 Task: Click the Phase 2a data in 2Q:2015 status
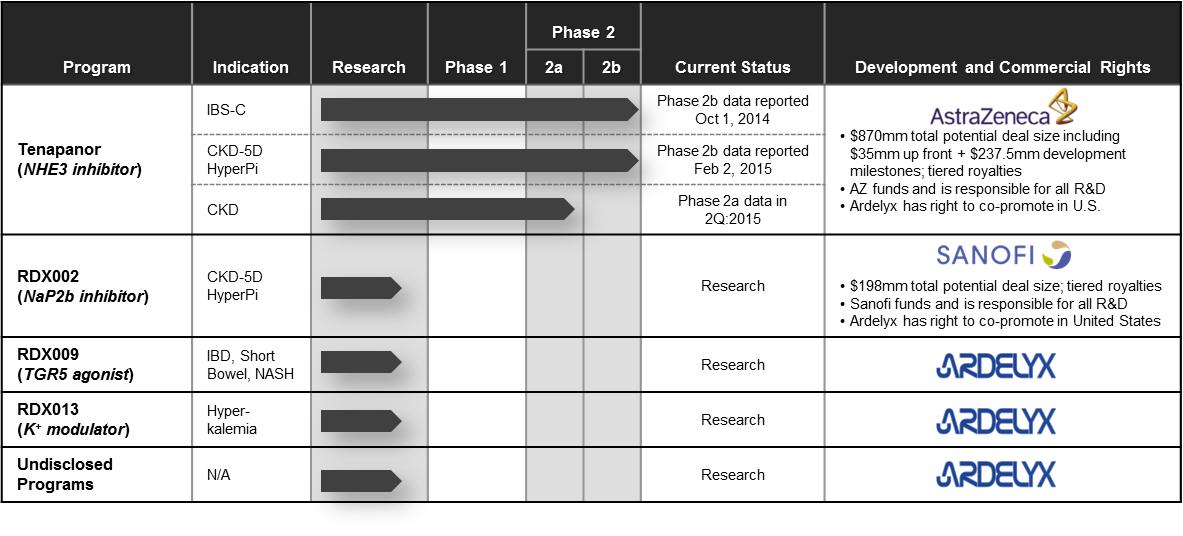(x=732, y=209)
